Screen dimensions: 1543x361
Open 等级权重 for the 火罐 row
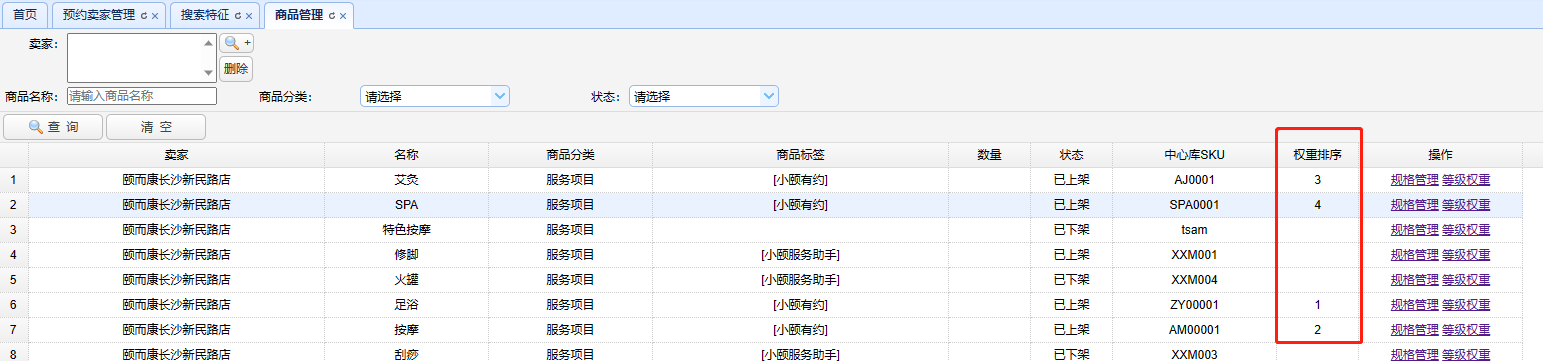pos(1466,280)
